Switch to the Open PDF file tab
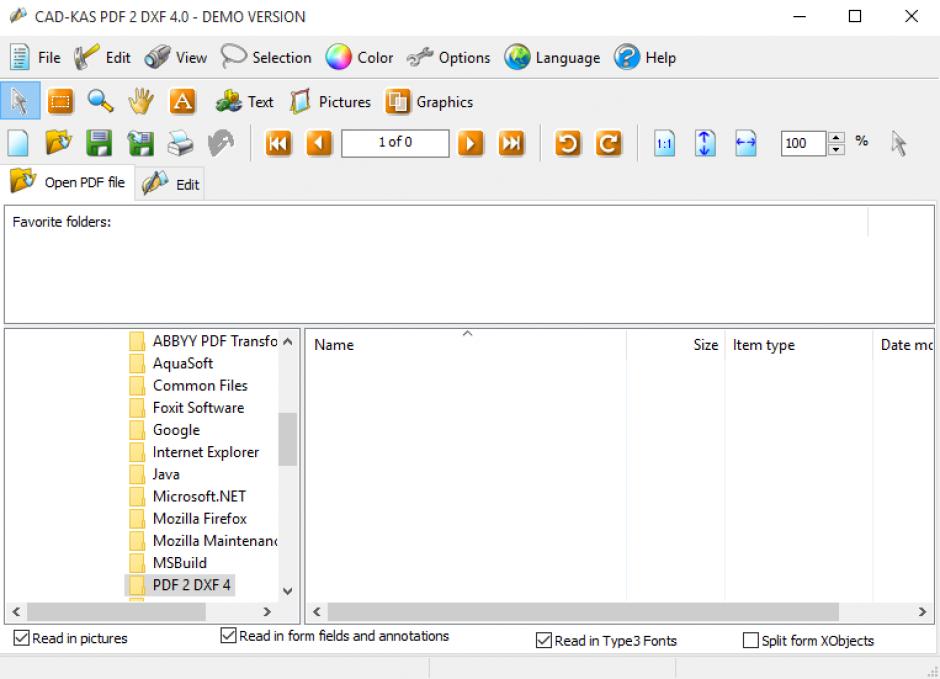 click(68, 182)
